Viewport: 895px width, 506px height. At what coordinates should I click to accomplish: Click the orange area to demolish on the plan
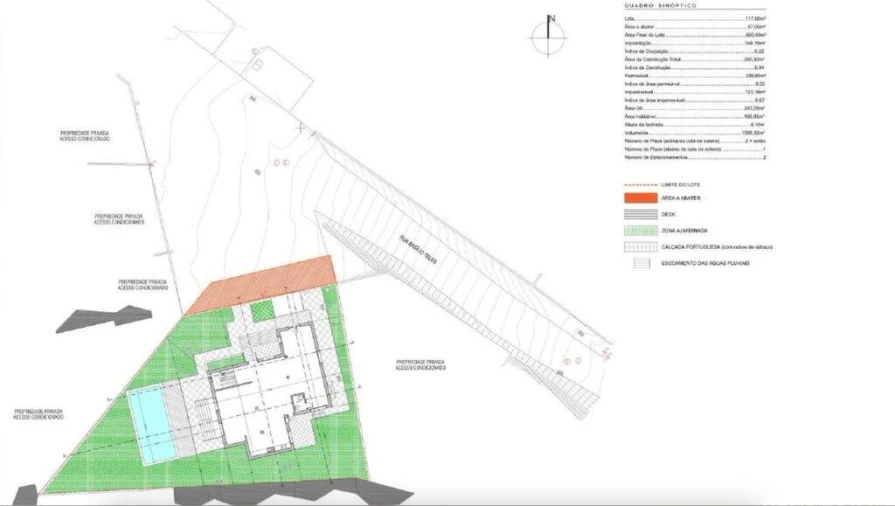pyautogui.click(x=261, y=283)
